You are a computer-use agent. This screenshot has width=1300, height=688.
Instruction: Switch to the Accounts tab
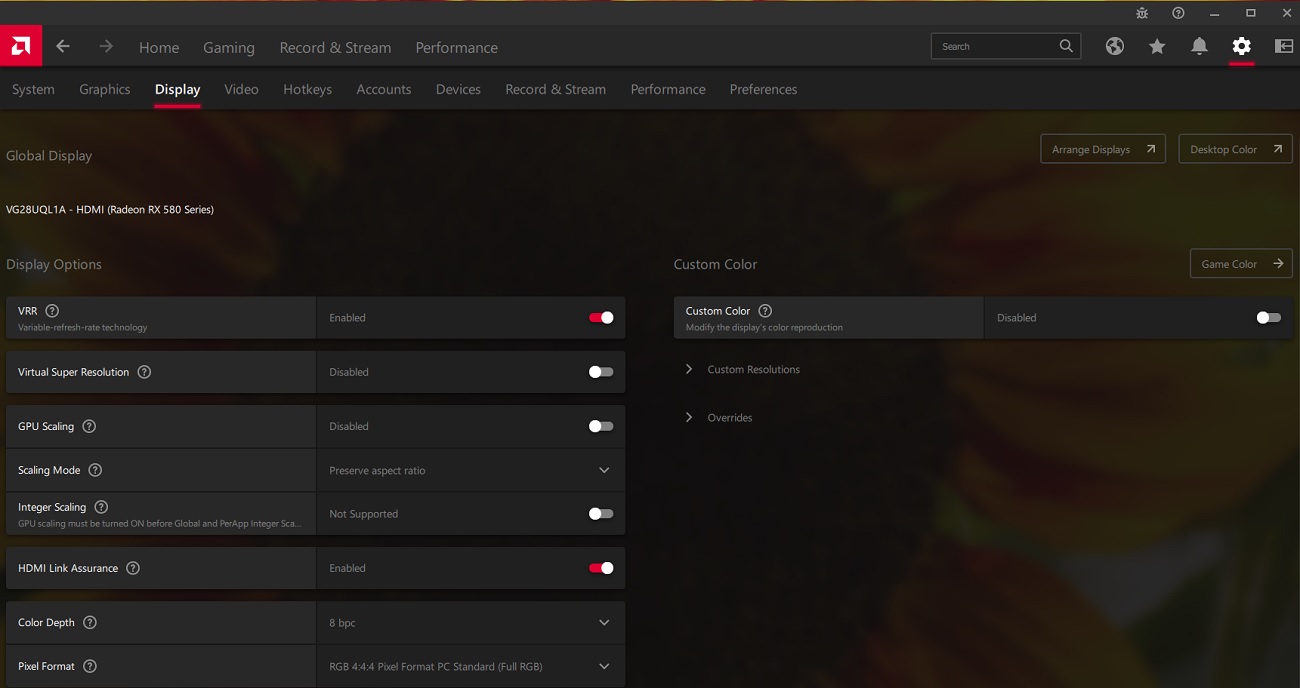tap(384, 89)
